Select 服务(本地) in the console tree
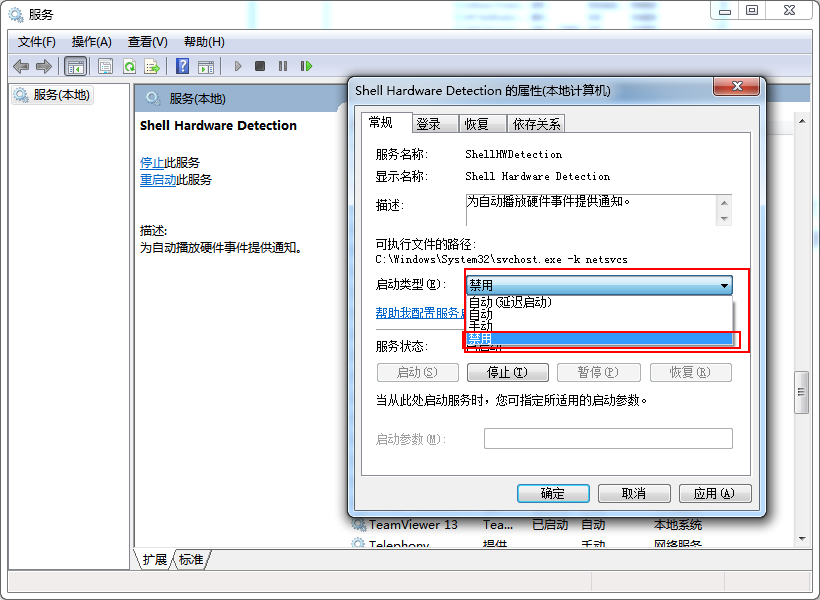Image resolution: width=820 pixels, height=600 pixels. 61,95
